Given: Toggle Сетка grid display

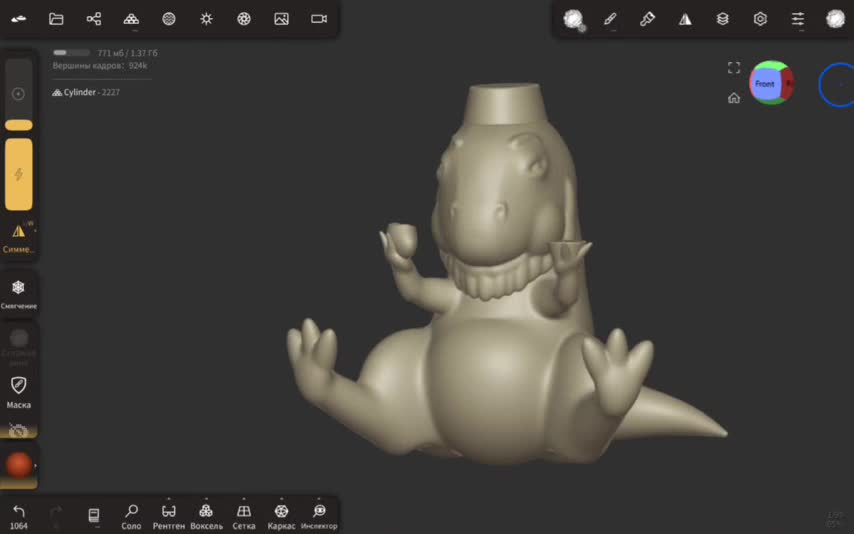Looking at the screenshot, I should click(244, 517).
